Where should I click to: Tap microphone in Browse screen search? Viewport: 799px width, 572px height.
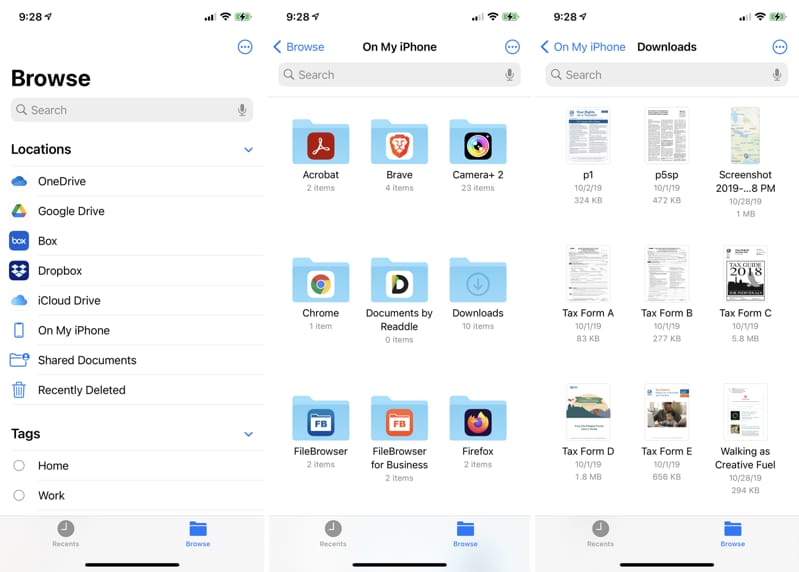click(x=242, y=110)
